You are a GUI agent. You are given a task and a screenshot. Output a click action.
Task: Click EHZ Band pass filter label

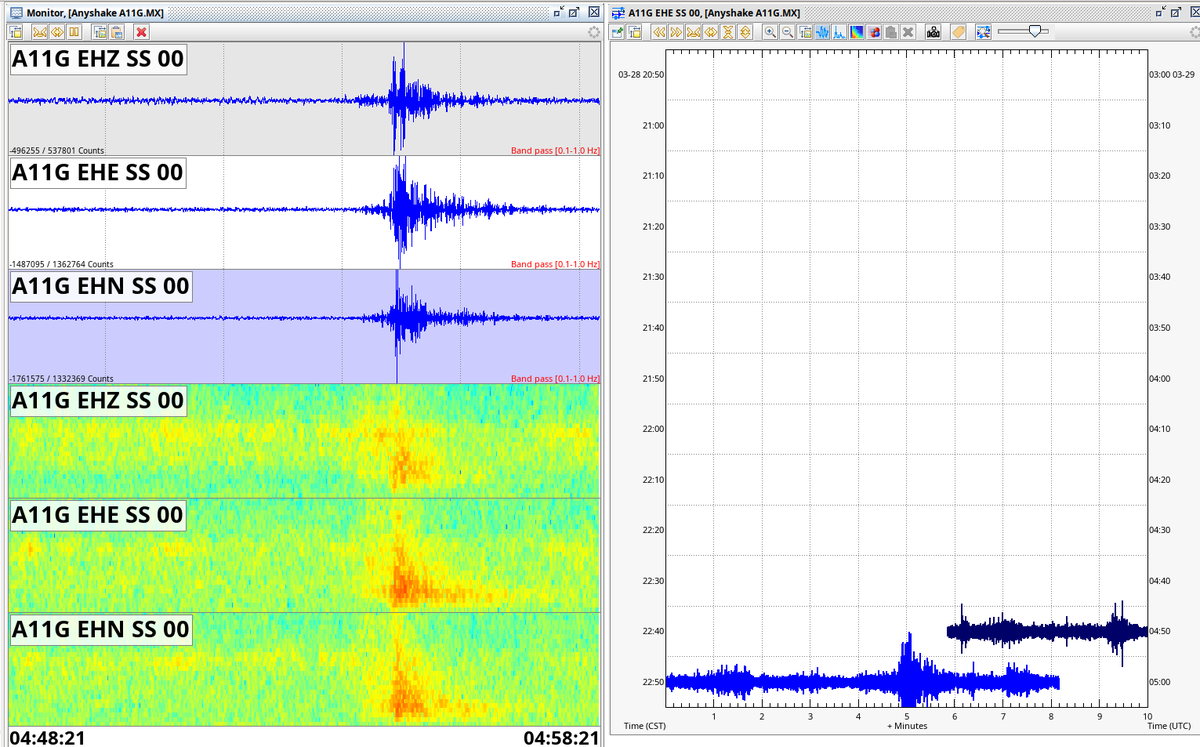[x=555, y=150]
